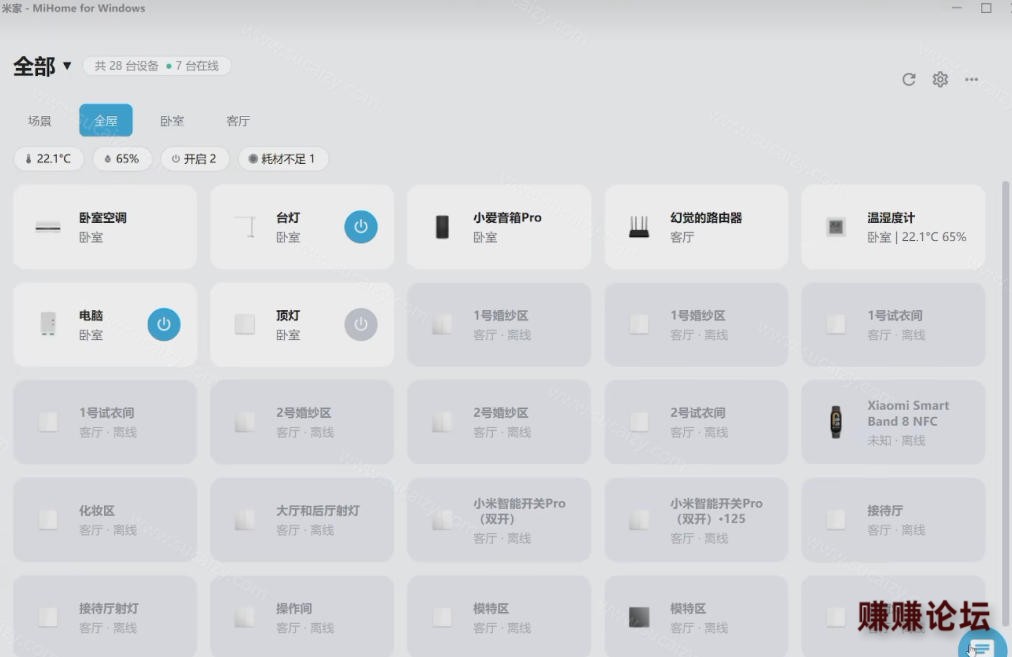Turn on the 顶灯 power button

[361, 324]
